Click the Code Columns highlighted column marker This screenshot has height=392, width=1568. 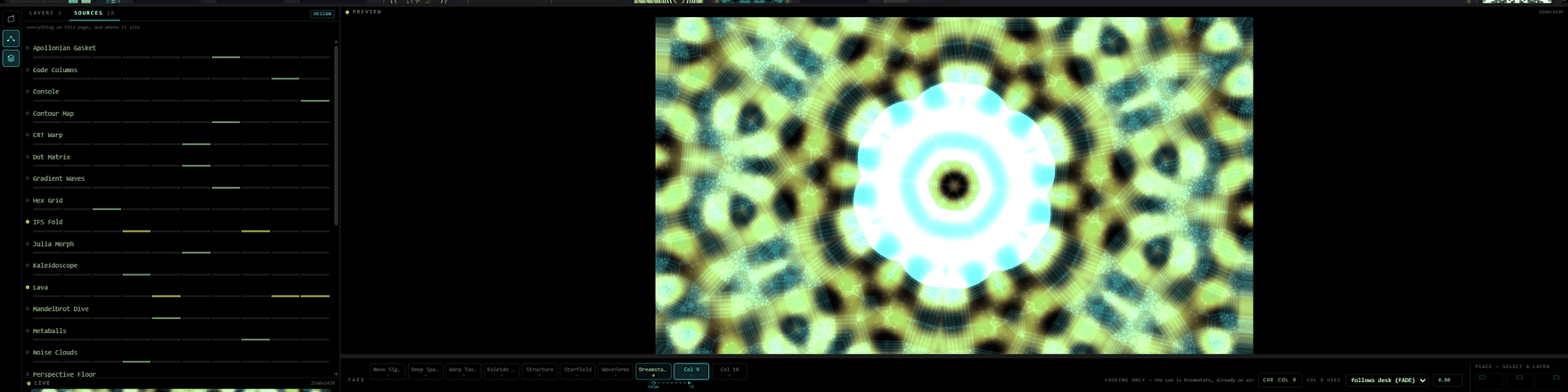click(x=285, y=78)
